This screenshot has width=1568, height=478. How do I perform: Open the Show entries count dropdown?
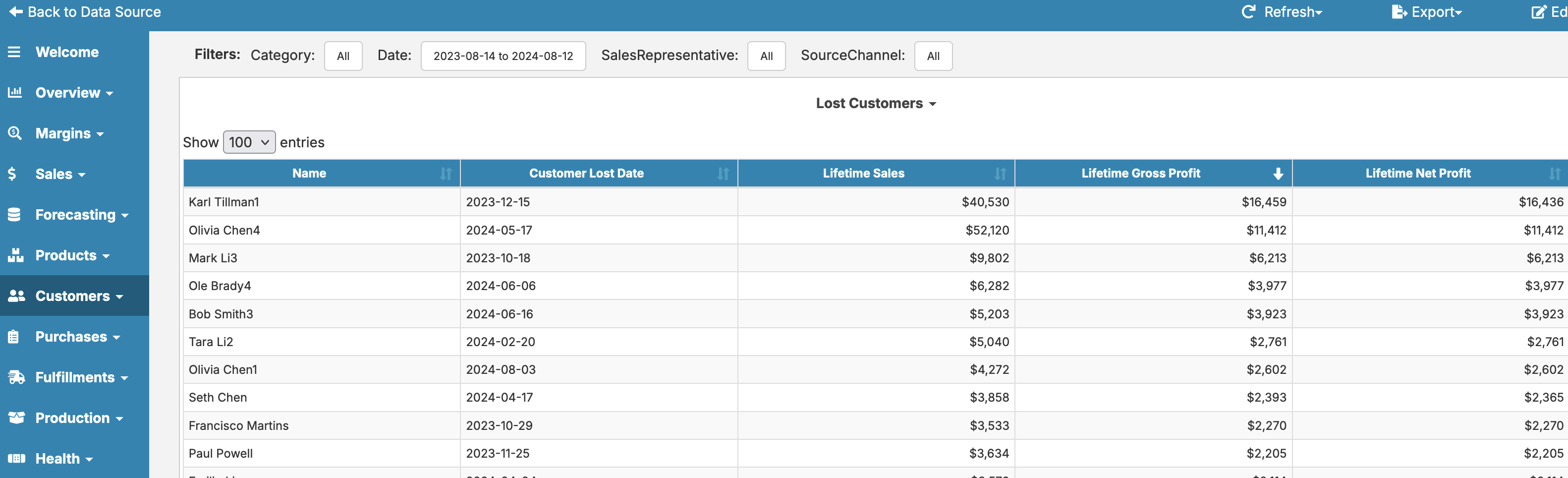249,142
